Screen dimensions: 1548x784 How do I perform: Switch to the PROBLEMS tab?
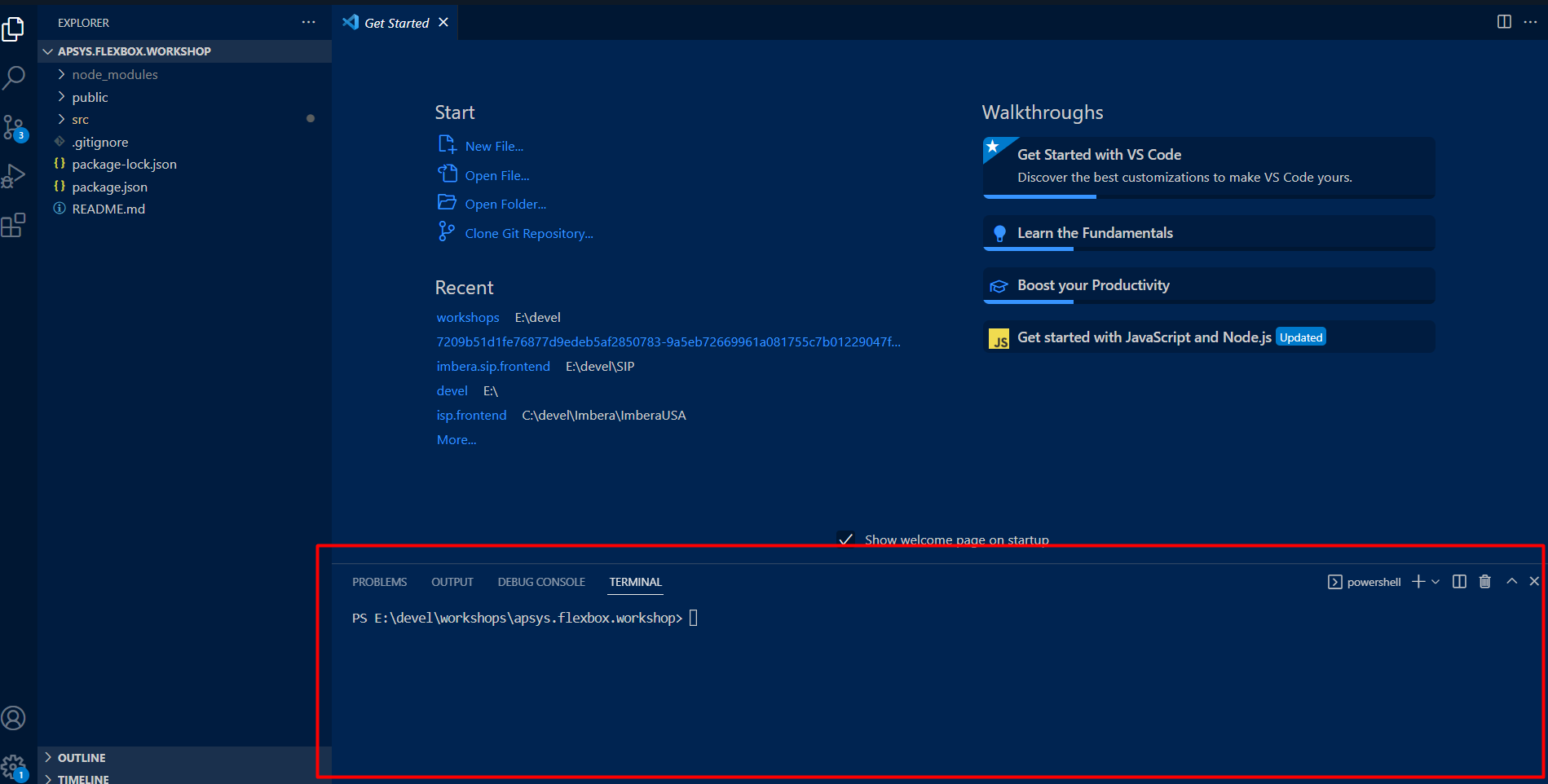pyautogui.click(x=379, y=582)
